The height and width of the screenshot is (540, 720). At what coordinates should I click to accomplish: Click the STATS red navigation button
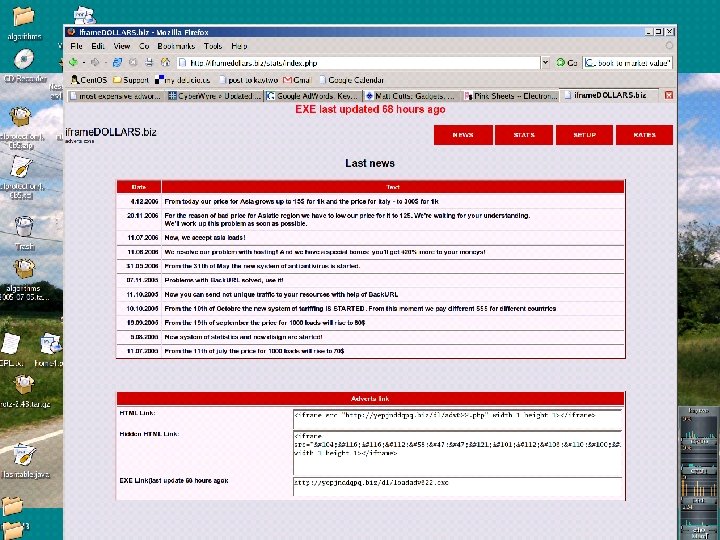(524, 135)
